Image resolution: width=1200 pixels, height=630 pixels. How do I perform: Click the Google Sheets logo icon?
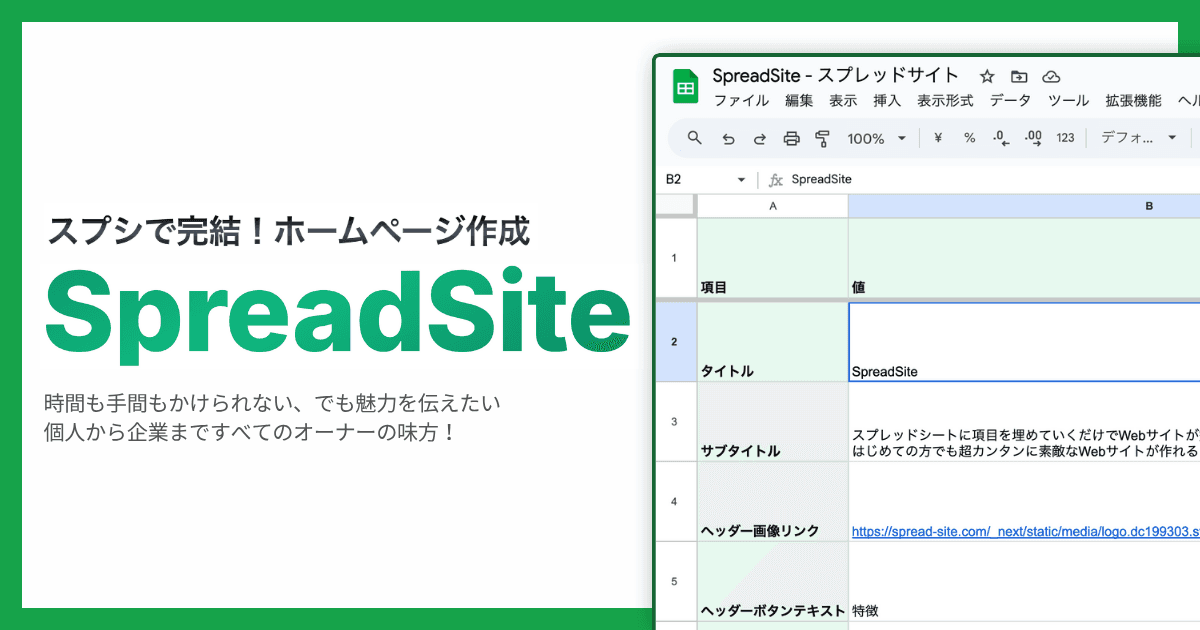[685, 84]
